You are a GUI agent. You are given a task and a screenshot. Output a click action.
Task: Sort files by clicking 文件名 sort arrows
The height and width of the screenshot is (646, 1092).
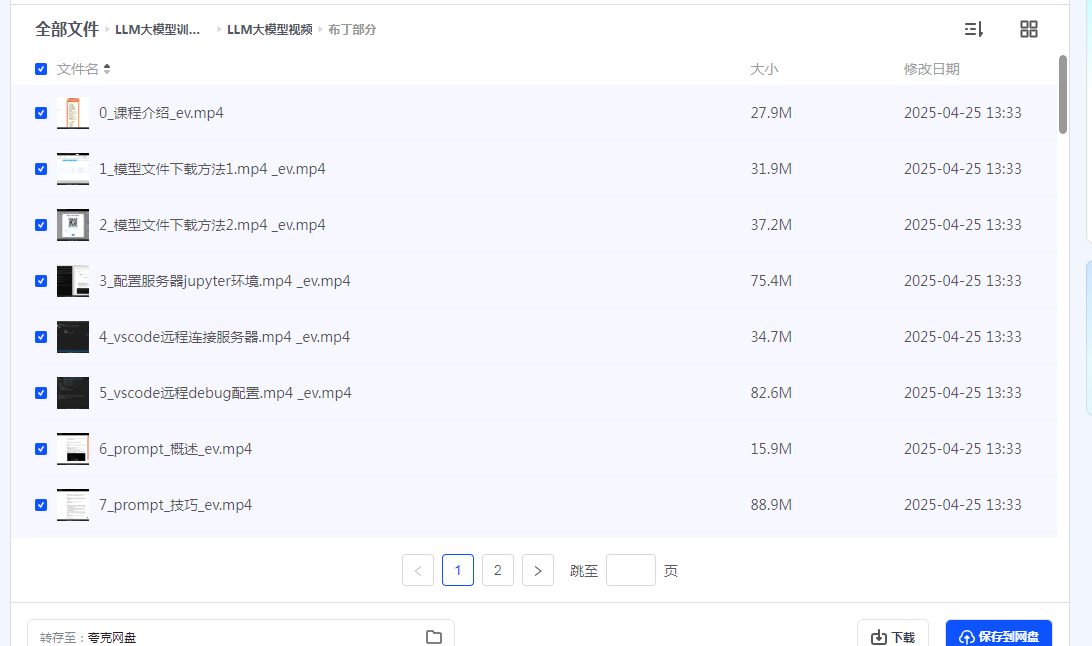click(107, 69)
